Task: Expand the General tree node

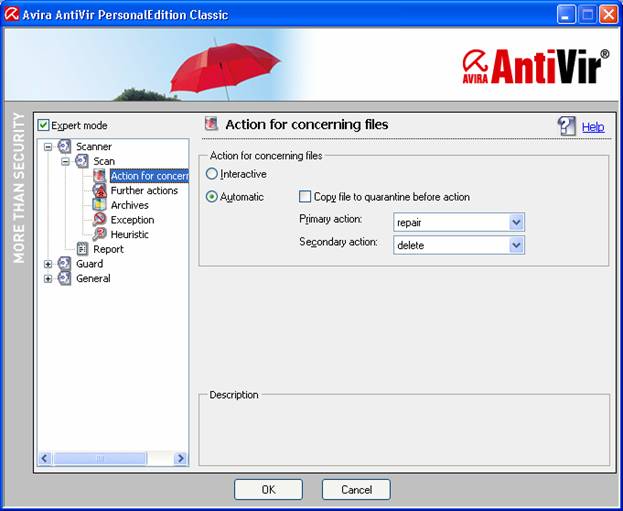Action: (x=47, y=279)
